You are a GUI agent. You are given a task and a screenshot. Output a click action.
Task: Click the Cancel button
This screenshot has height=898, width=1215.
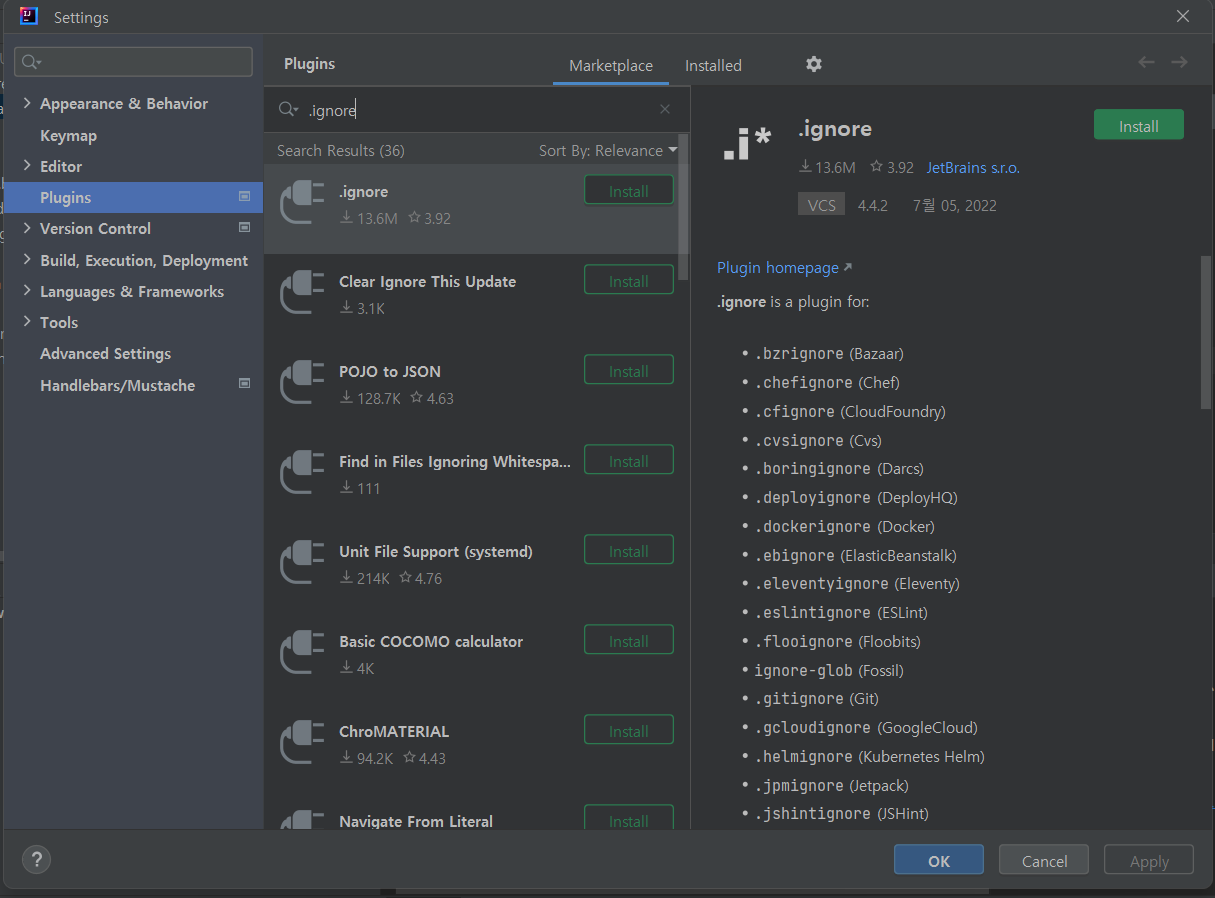(1044, 860)
